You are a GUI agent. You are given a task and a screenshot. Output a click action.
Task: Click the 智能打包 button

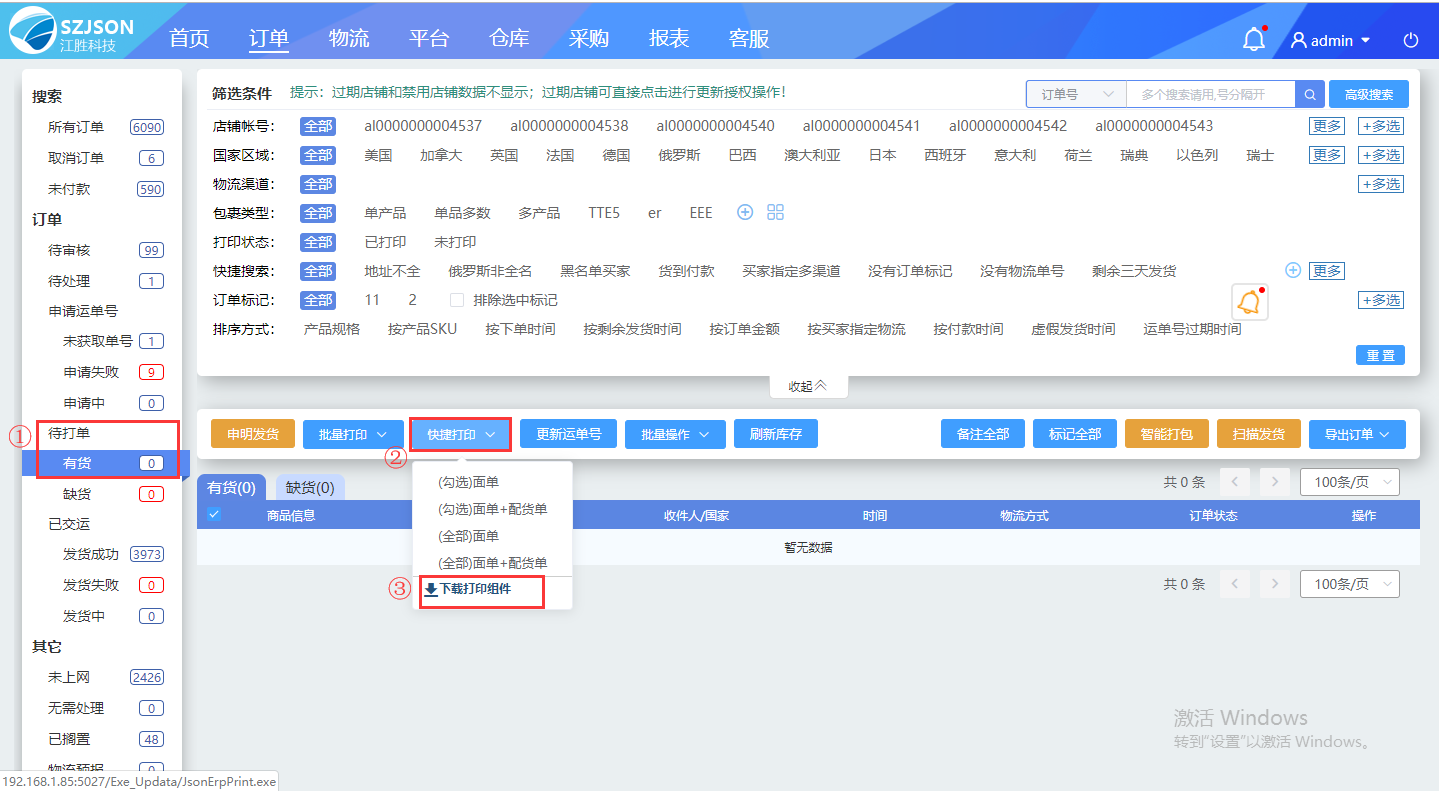1167,434
